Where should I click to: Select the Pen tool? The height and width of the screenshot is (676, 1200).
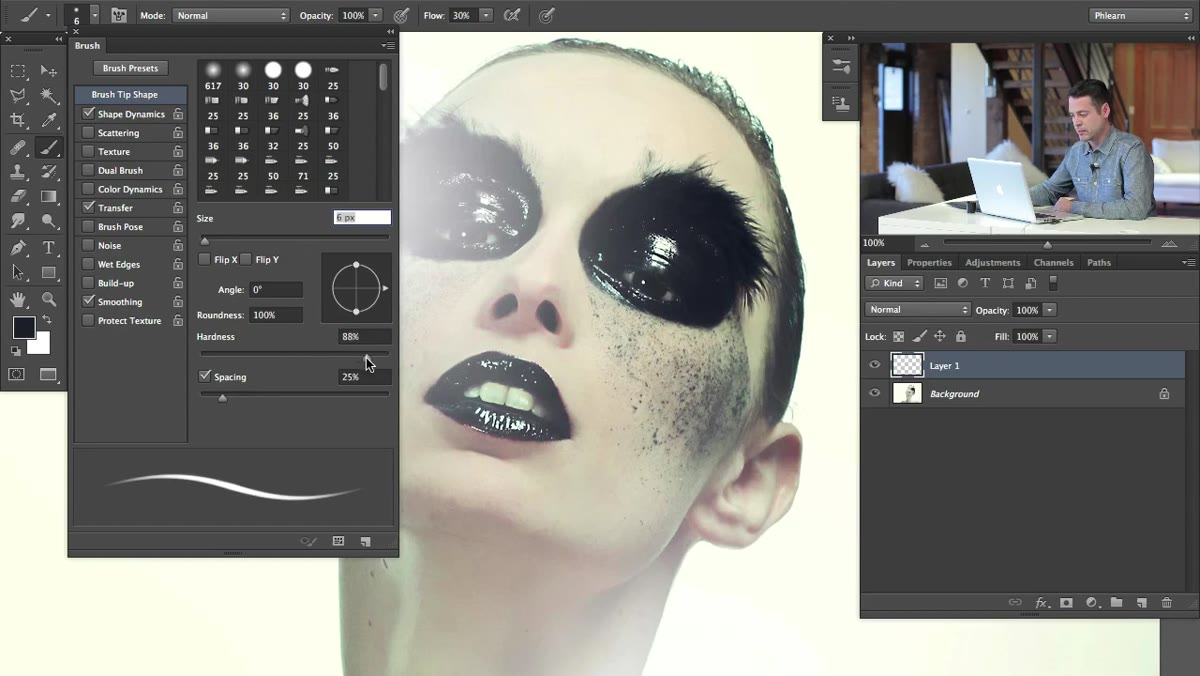click(x=18, y=248)
